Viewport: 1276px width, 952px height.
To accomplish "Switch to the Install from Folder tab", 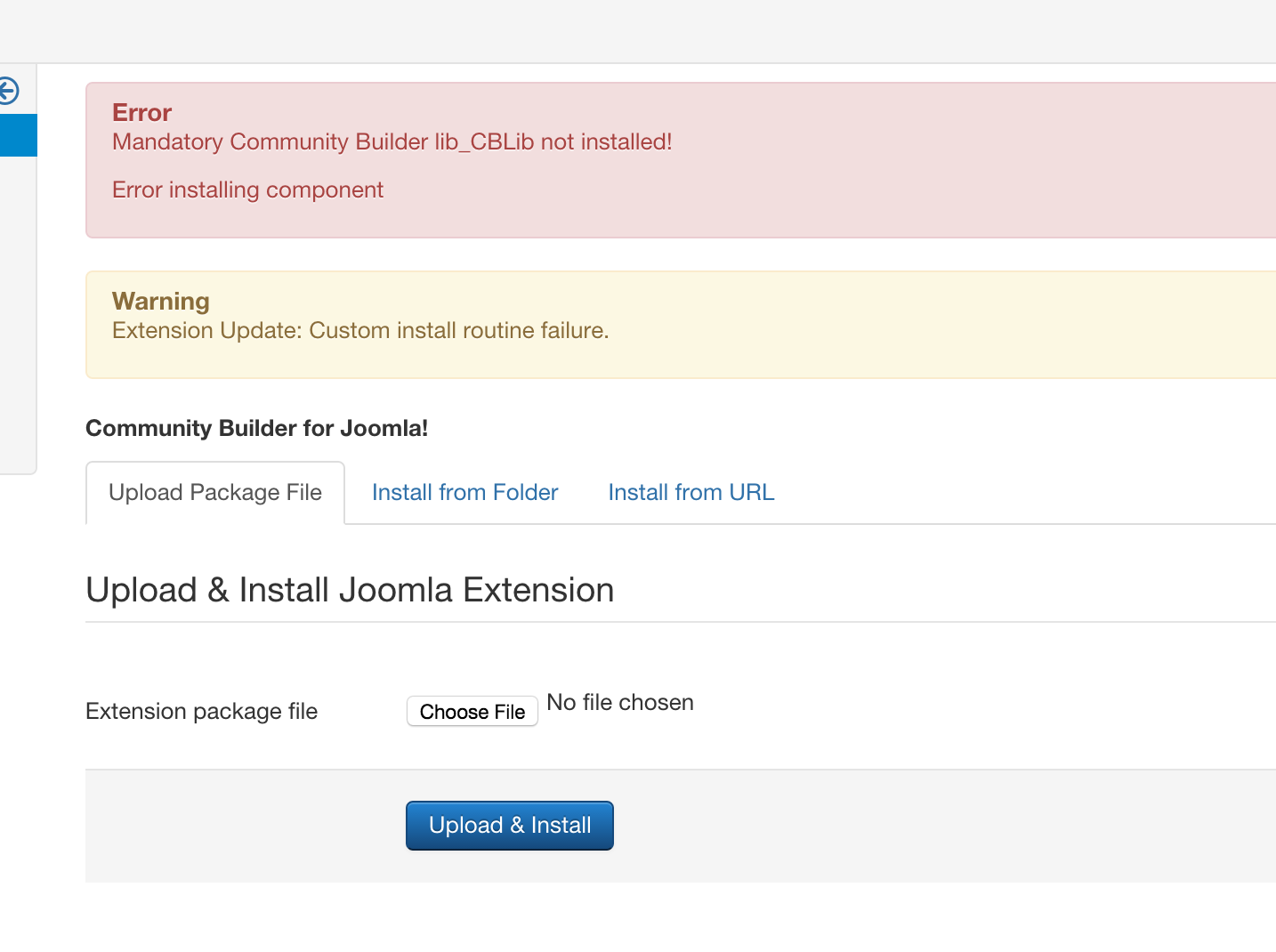I will [x=464, y=493].
